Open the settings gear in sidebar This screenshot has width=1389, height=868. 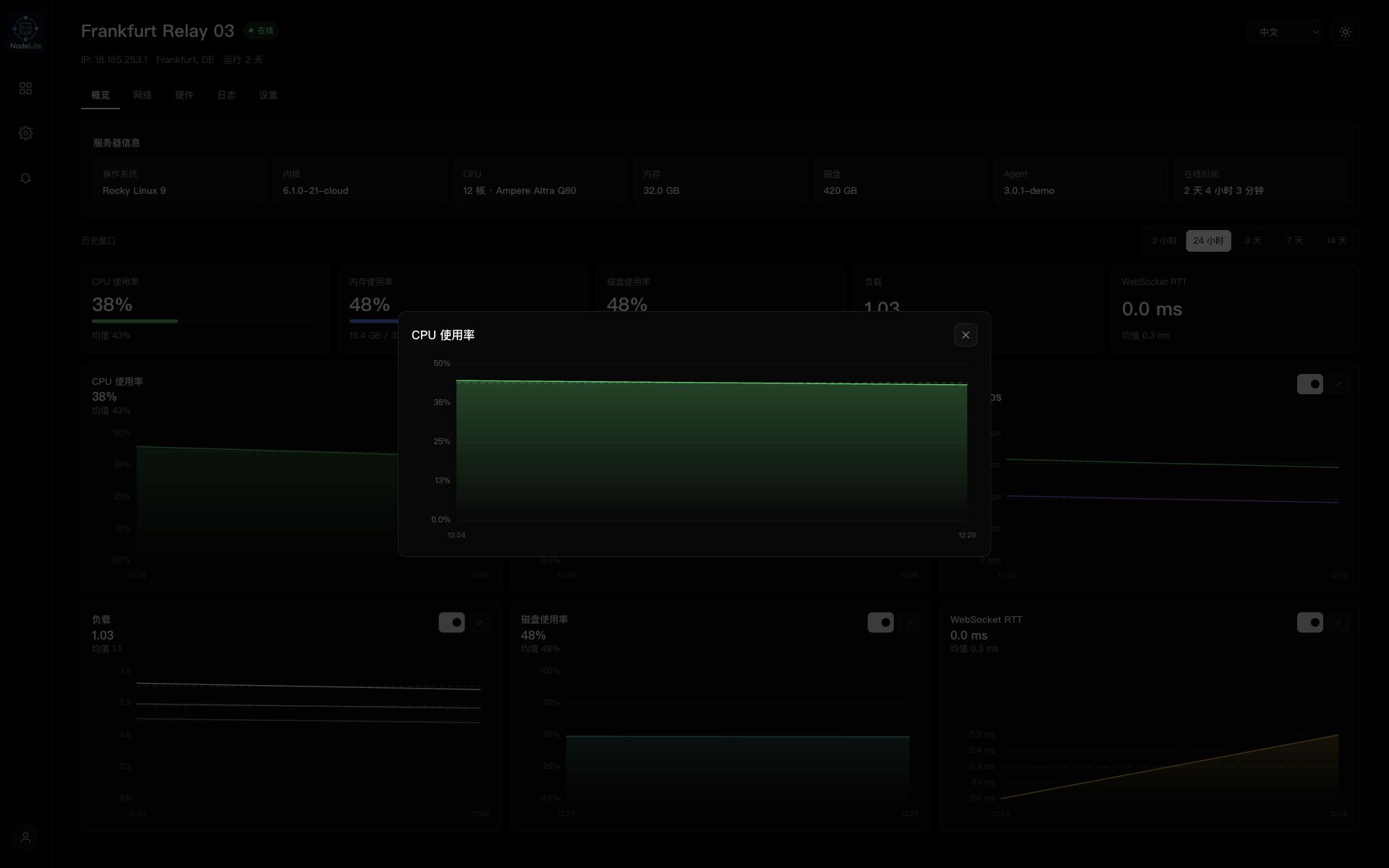pos(25,133)
